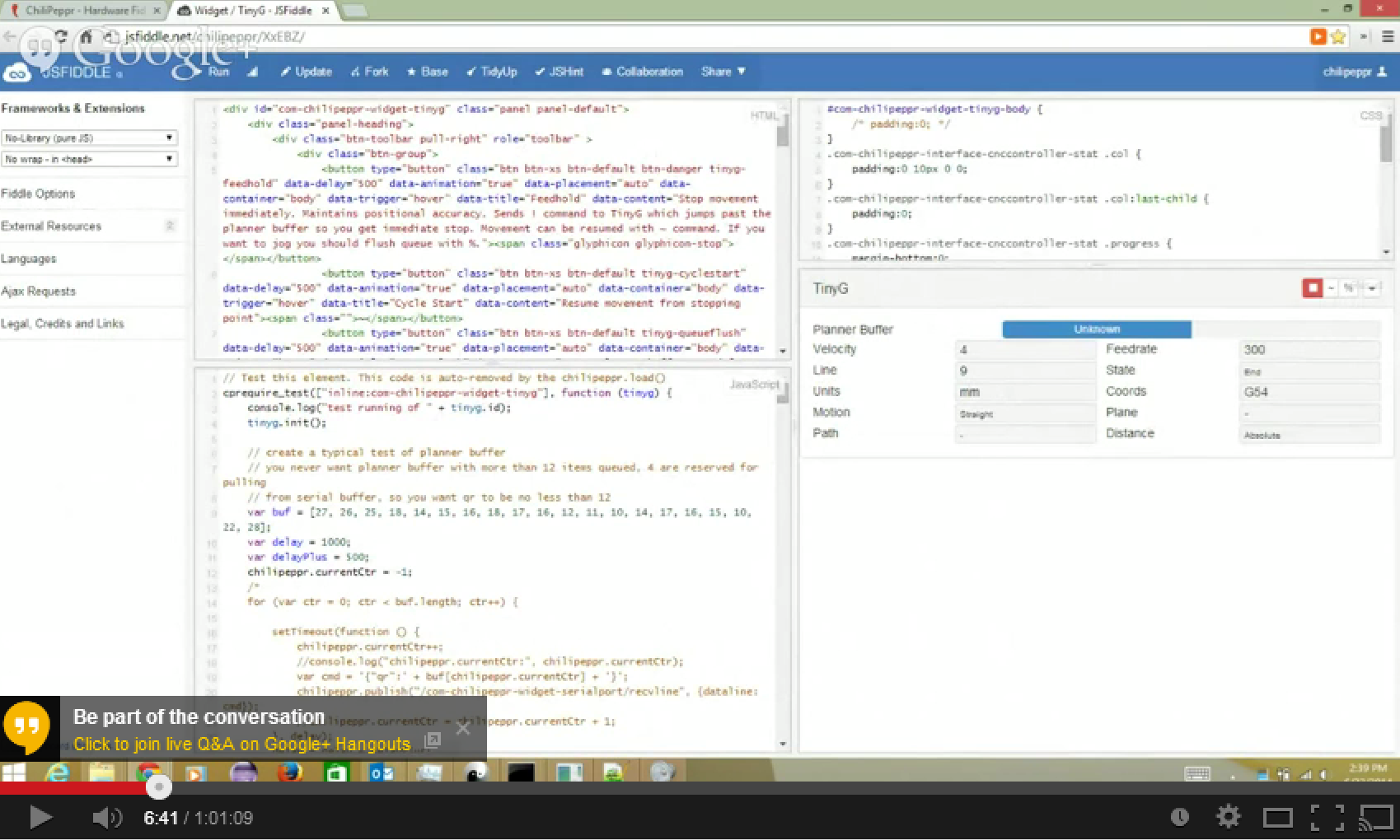Fork this fiddle
The width and height of the screenshot is (1400, 840).
tap(369, 72)
